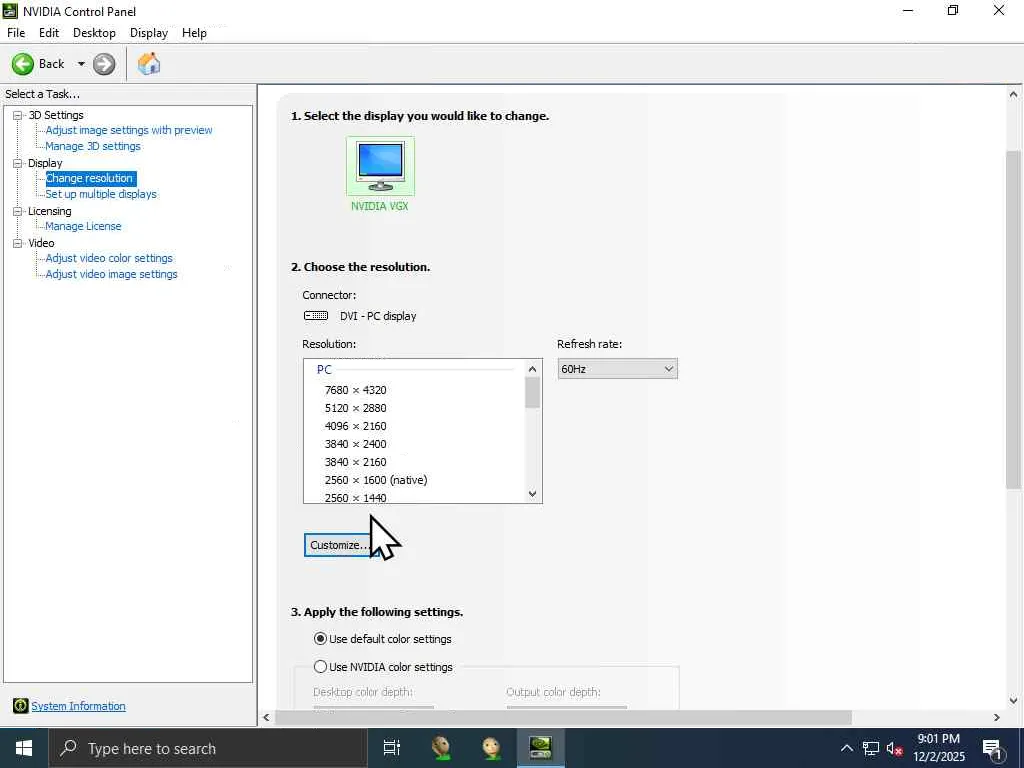Open Task View on the taskbar
This screenshot has width=1024, height=768.
coord(391,748)
